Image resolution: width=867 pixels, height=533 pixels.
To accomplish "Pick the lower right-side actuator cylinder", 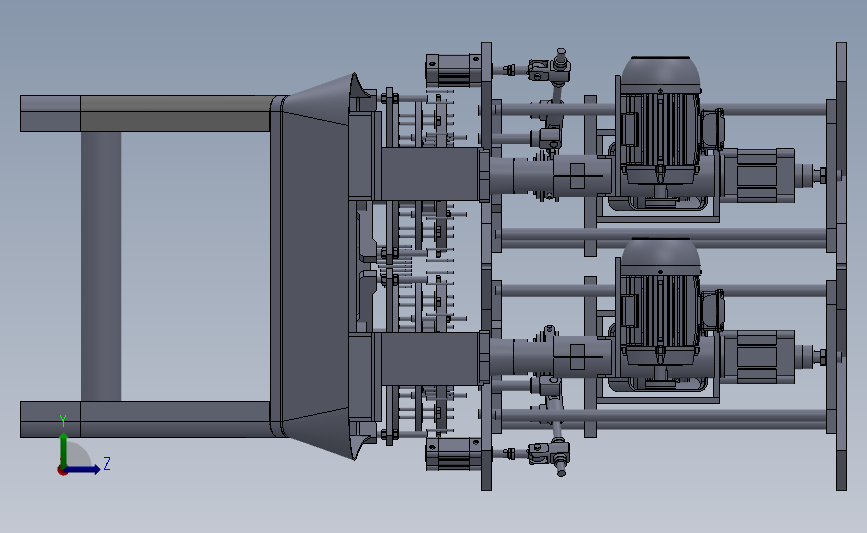I will click(x=759, y=357).
